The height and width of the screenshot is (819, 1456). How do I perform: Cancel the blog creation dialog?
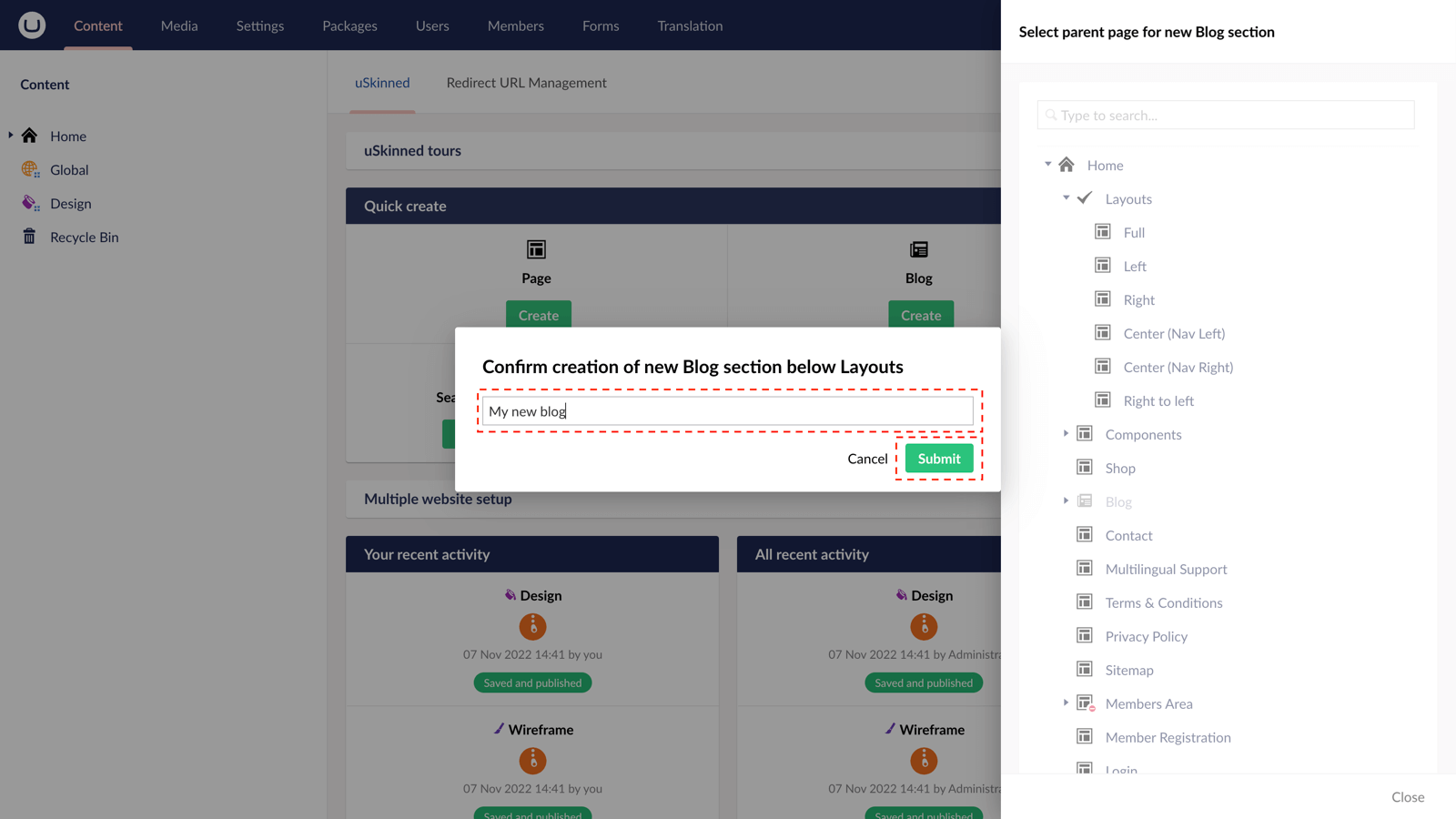click(x=866, y=459)
